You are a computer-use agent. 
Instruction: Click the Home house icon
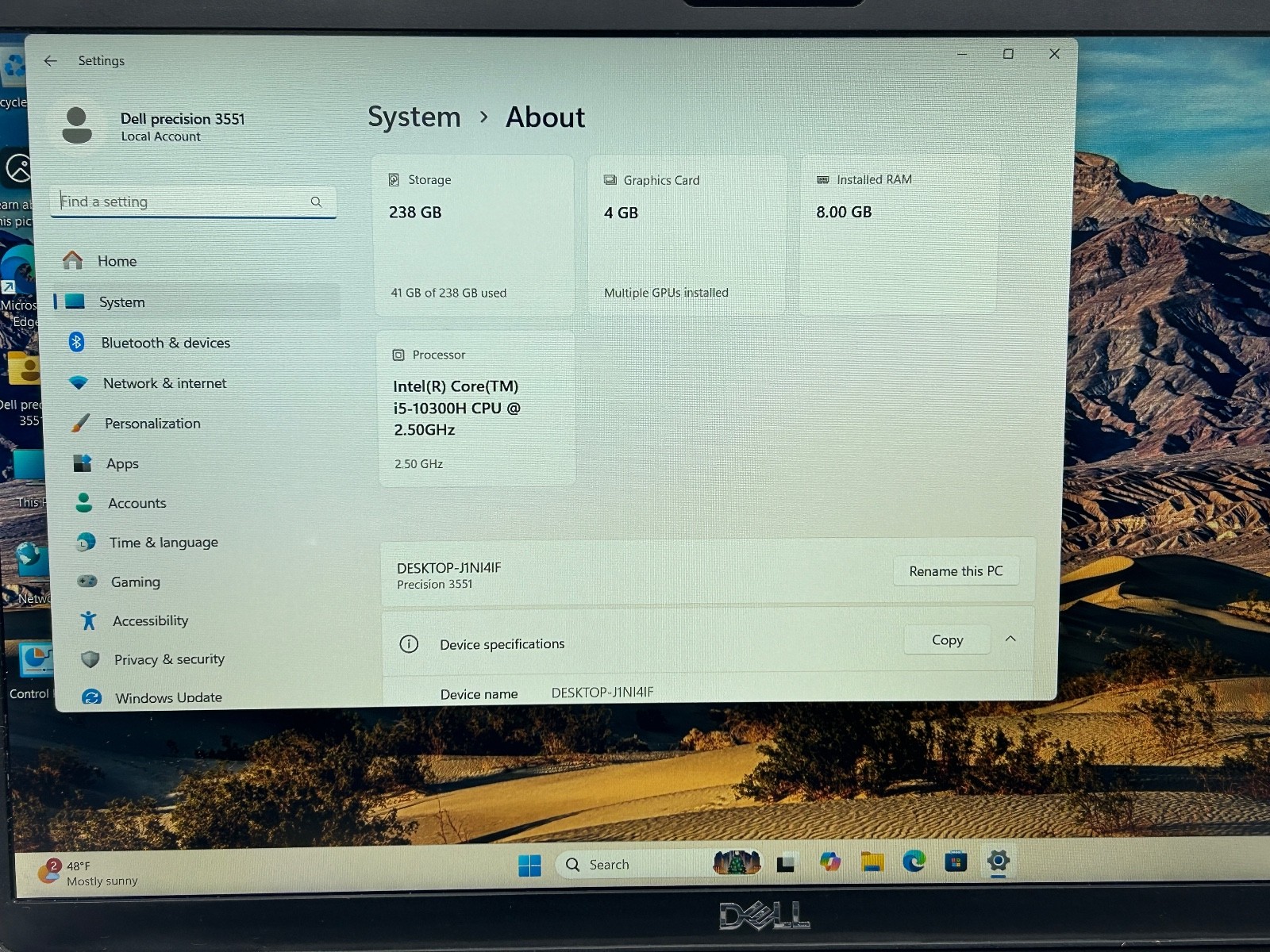point(73,260)
